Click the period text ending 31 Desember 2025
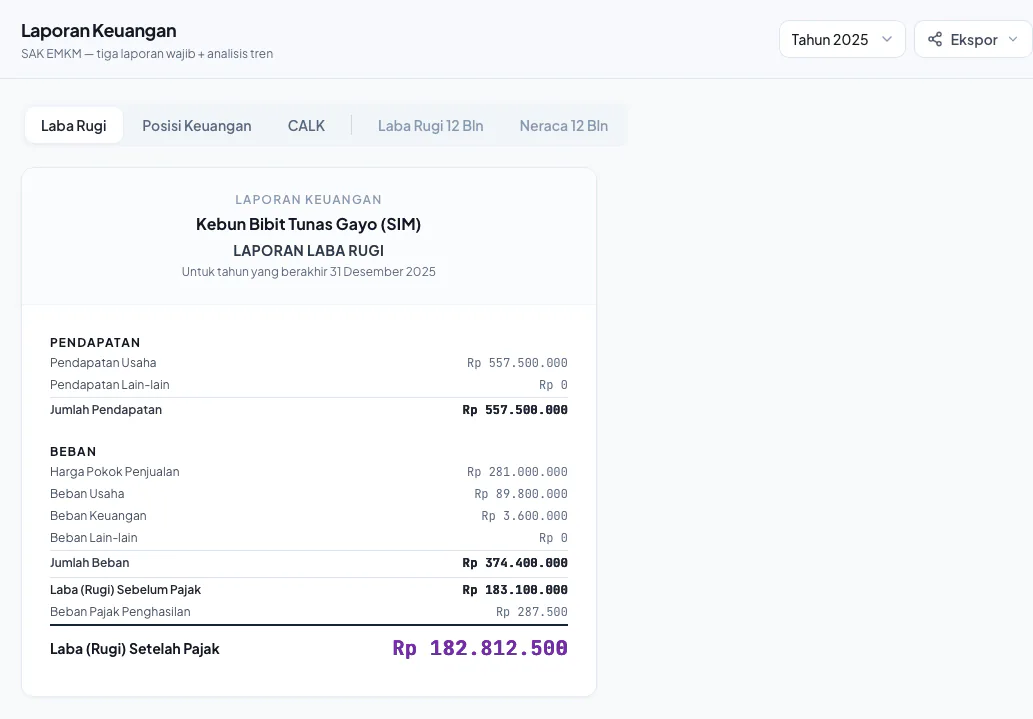 (x=308, y=272)
